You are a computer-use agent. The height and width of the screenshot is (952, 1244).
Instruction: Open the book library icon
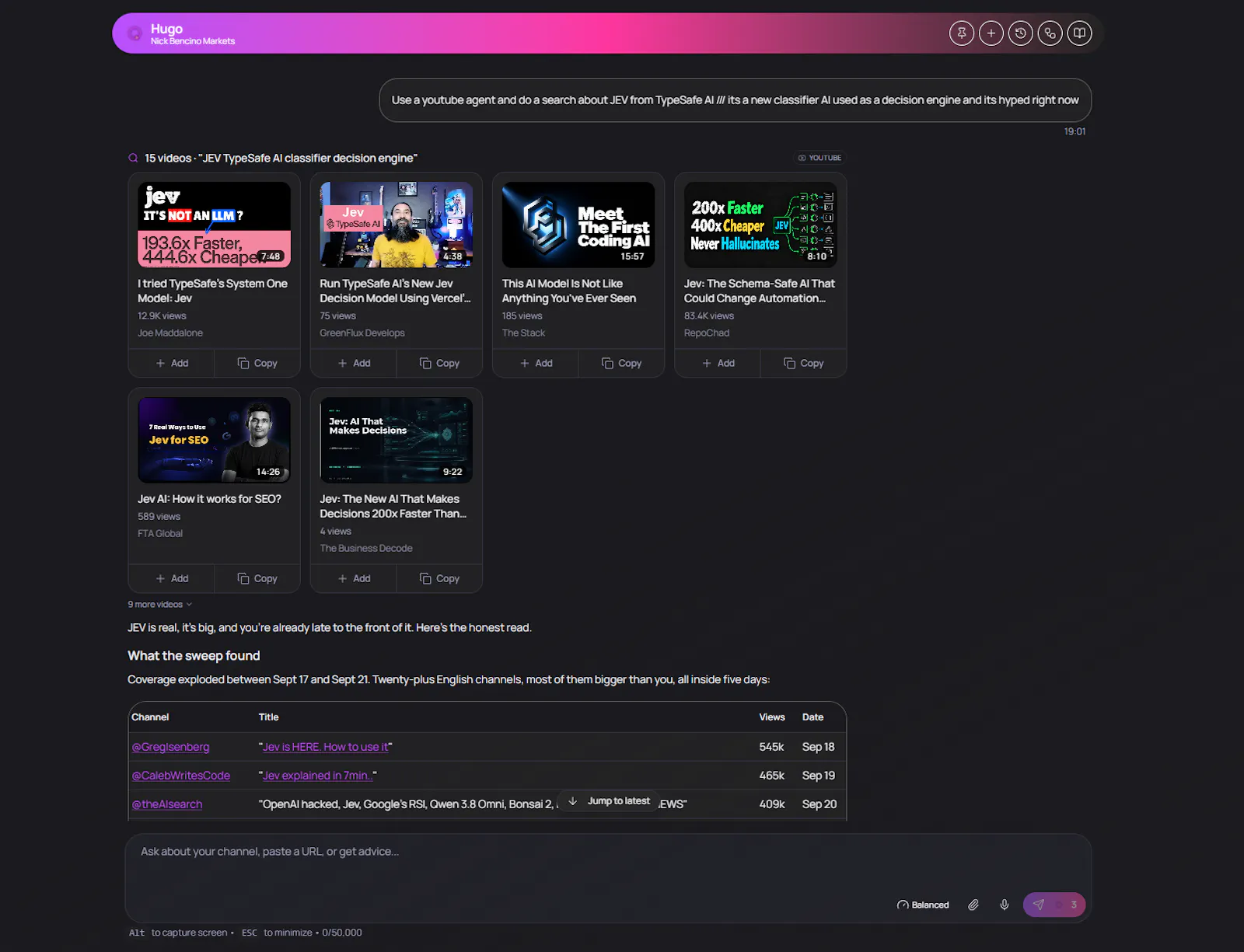coord(1080,33)
